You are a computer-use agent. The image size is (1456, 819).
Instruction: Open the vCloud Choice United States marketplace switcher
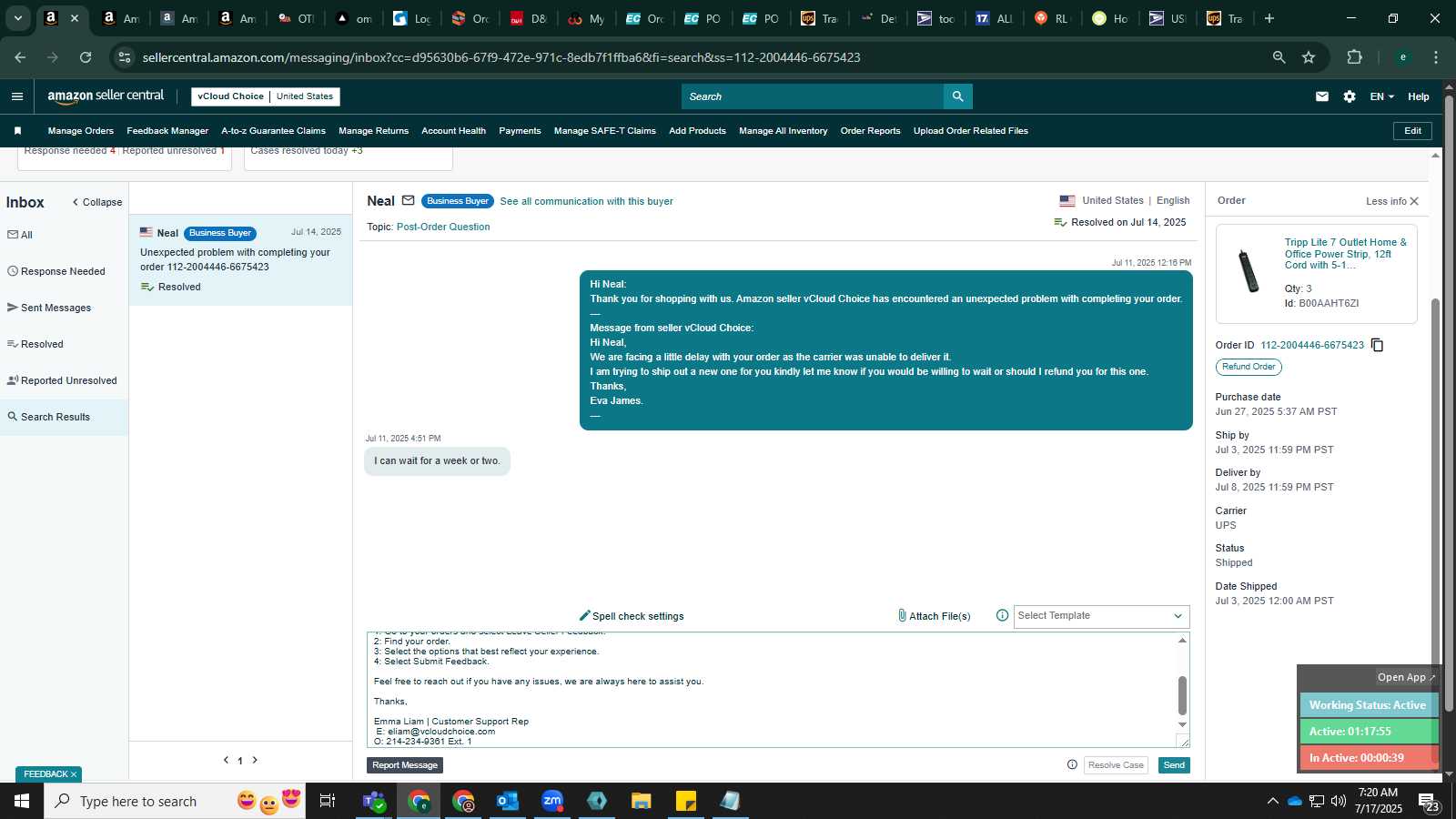point(266,96)
